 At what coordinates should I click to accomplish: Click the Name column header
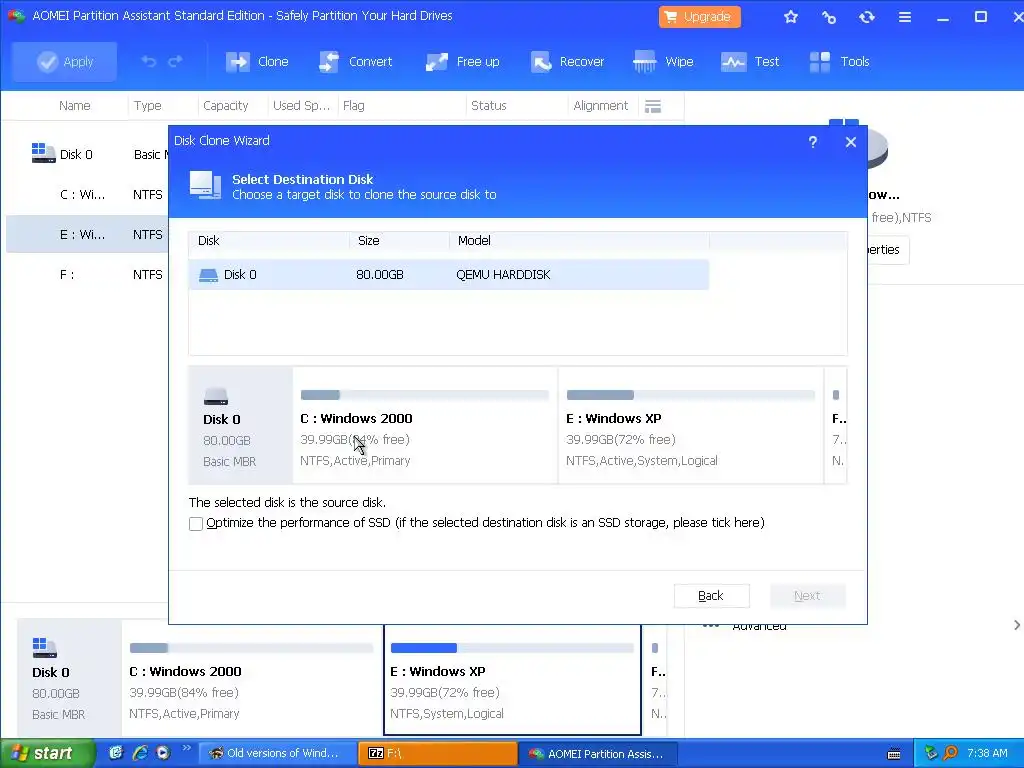(74, 106)
